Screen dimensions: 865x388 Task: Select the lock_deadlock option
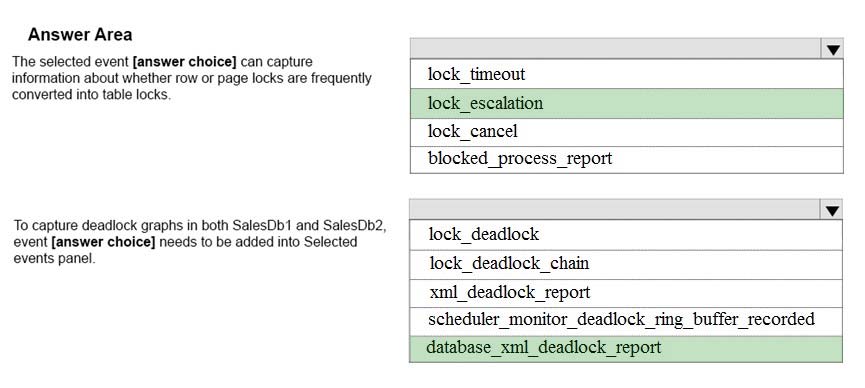click(626, 235)
